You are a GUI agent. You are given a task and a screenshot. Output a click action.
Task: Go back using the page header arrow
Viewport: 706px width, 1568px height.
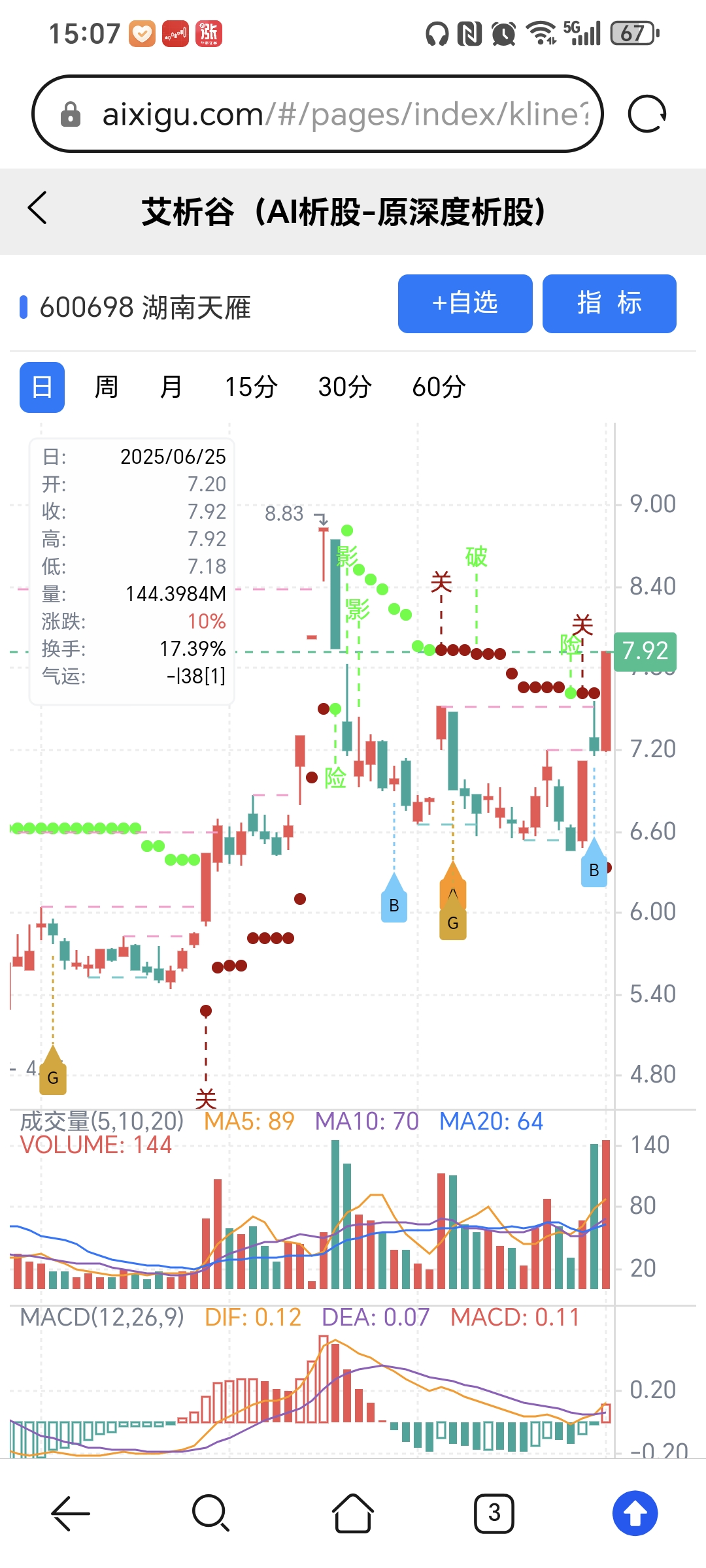point(38,208)
